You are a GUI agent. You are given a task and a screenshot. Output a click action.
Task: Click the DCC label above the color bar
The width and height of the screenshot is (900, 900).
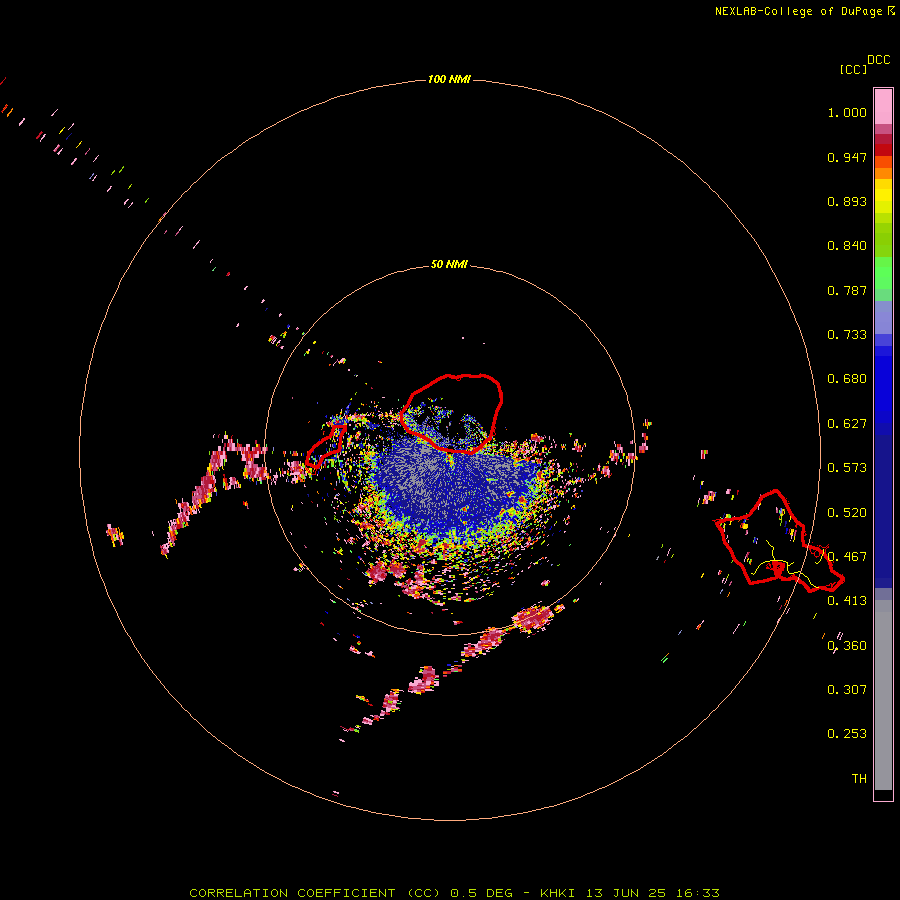tap(879, 60)
